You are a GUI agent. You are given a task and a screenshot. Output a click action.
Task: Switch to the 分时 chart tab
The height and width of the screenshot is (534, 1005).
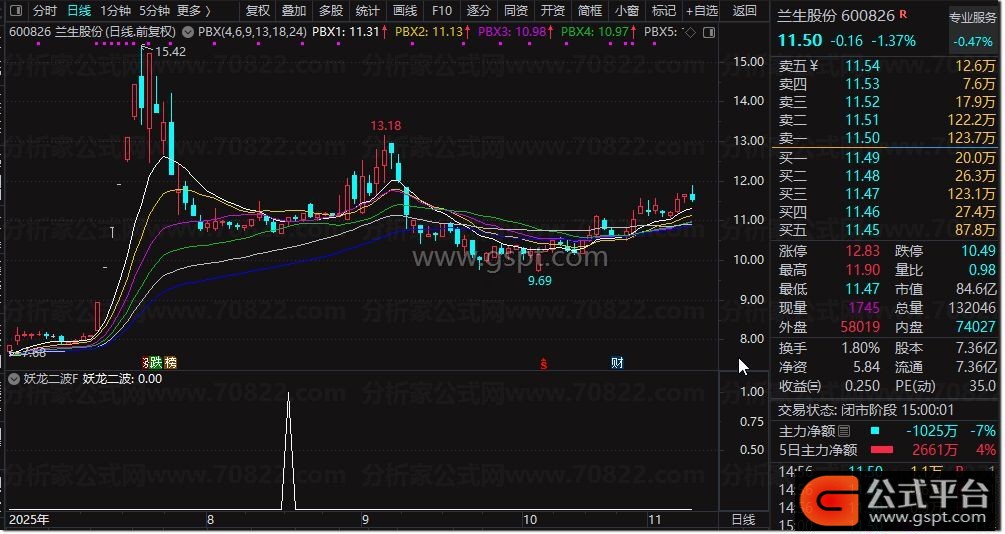click(x=44, y=10)
